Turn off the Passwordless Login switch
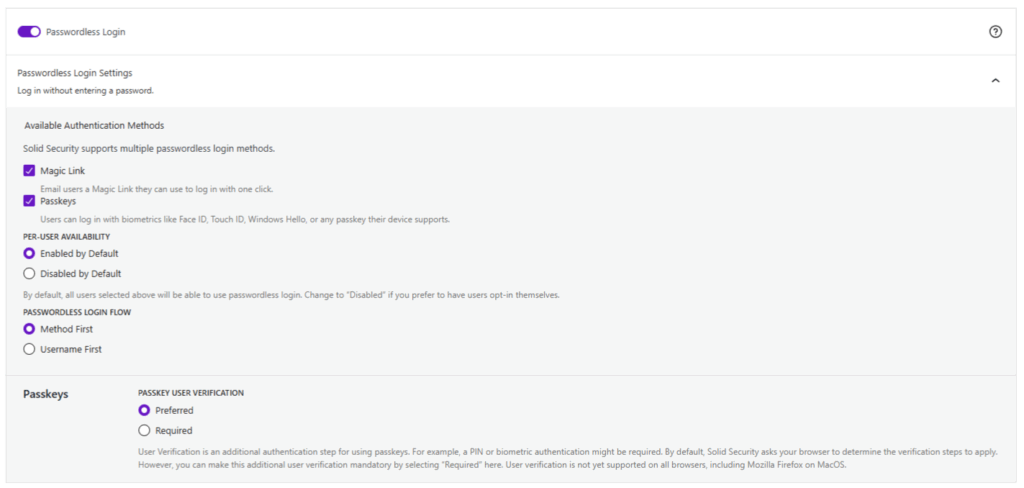 point(29,32)
